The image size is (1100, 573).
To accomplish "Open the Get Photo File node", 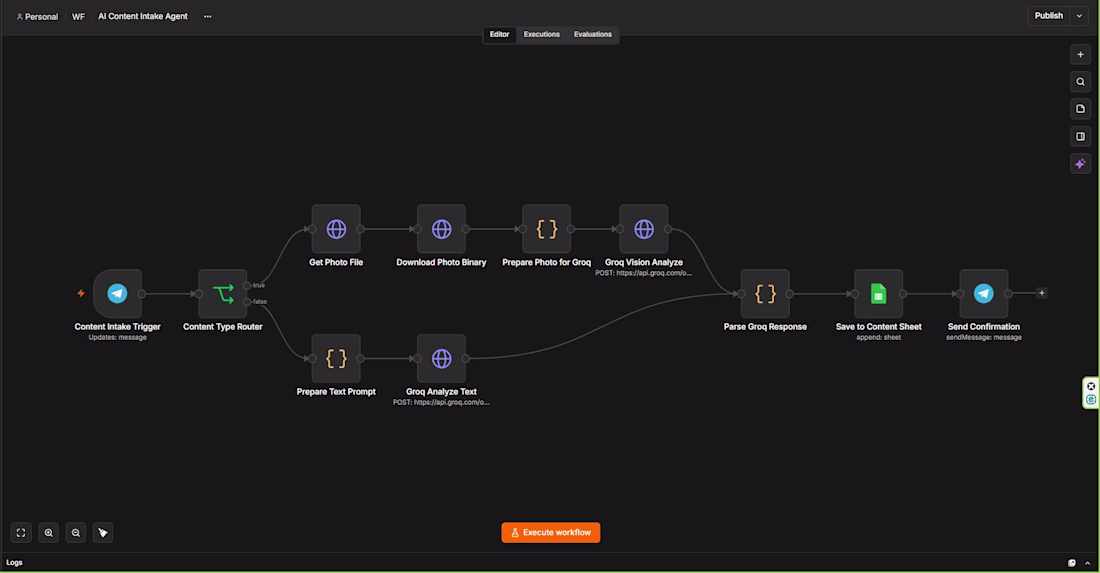I will 336,229.
